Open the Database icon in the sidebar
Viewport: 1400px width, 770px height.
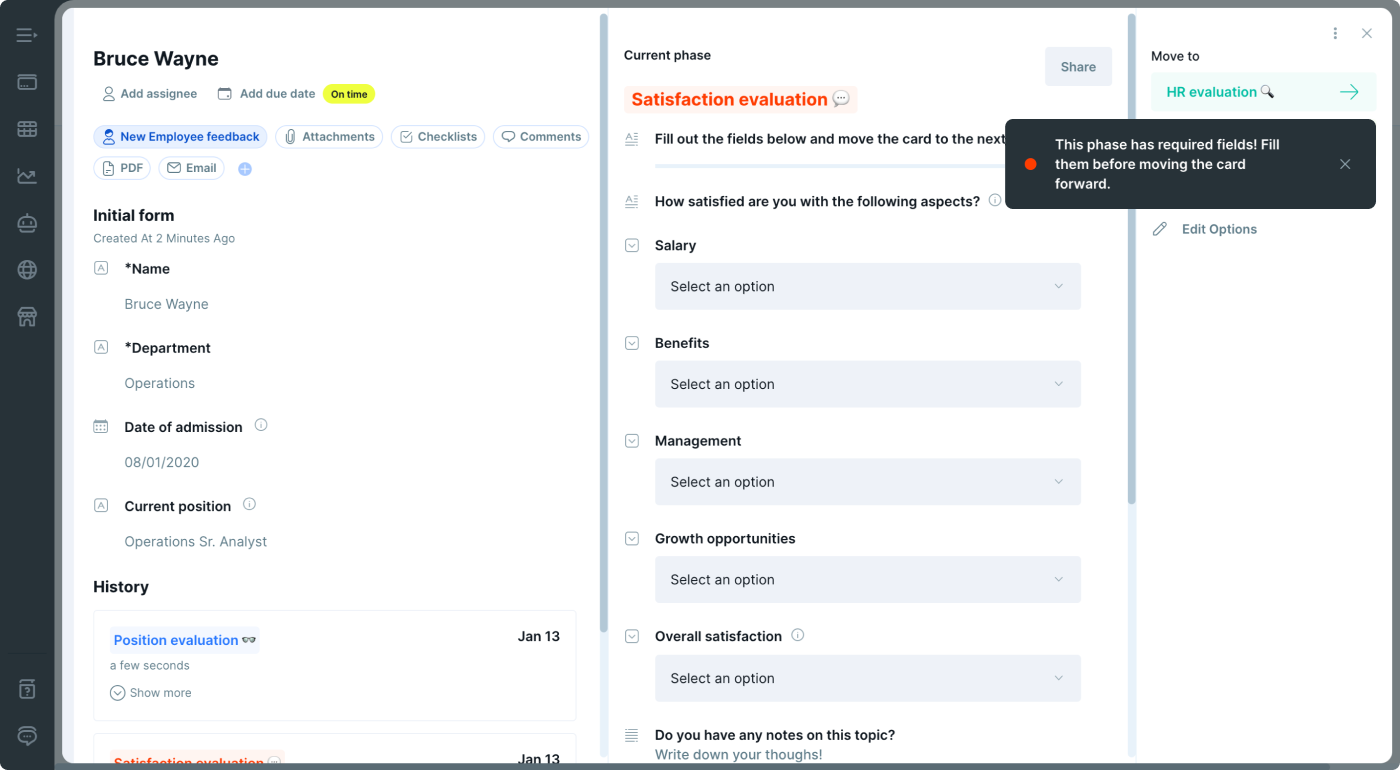(26, 129)
